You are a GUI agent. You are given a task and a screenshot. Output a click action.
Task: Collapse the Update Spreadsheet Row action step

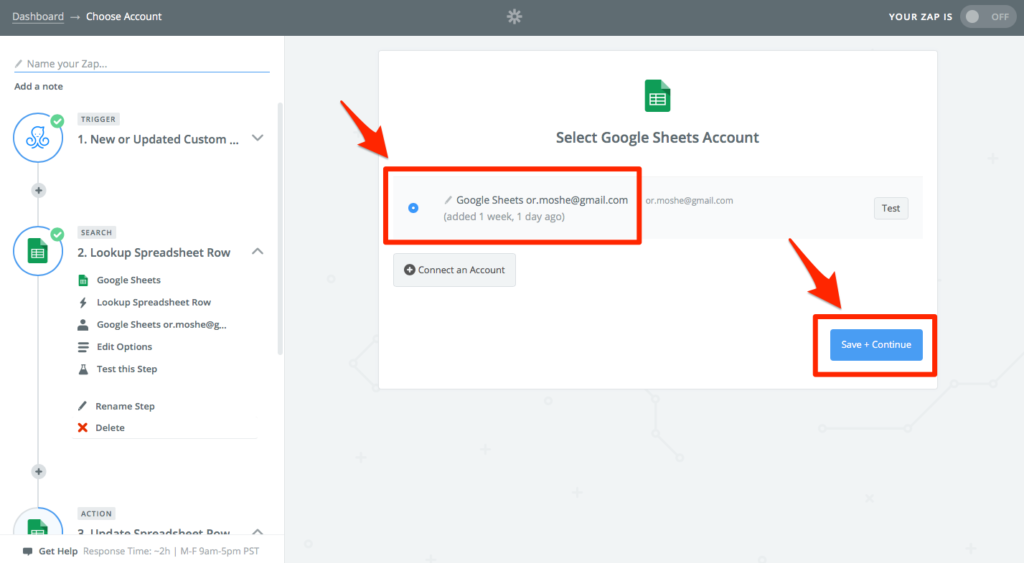click(x=258, y=532)
